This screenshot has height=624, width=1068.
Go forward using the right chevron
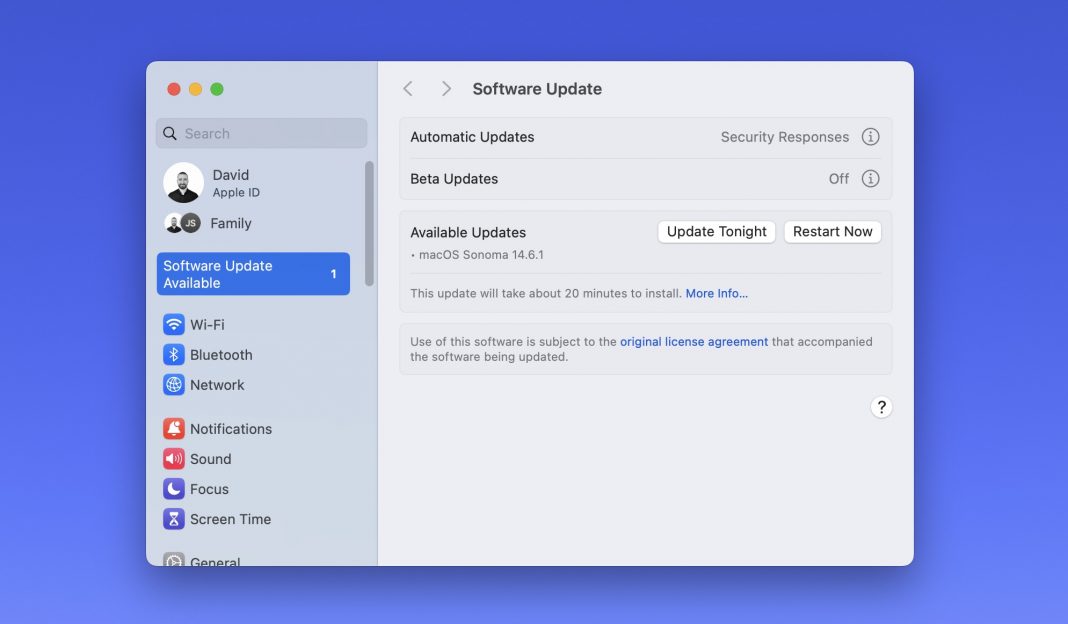point(446,89)
